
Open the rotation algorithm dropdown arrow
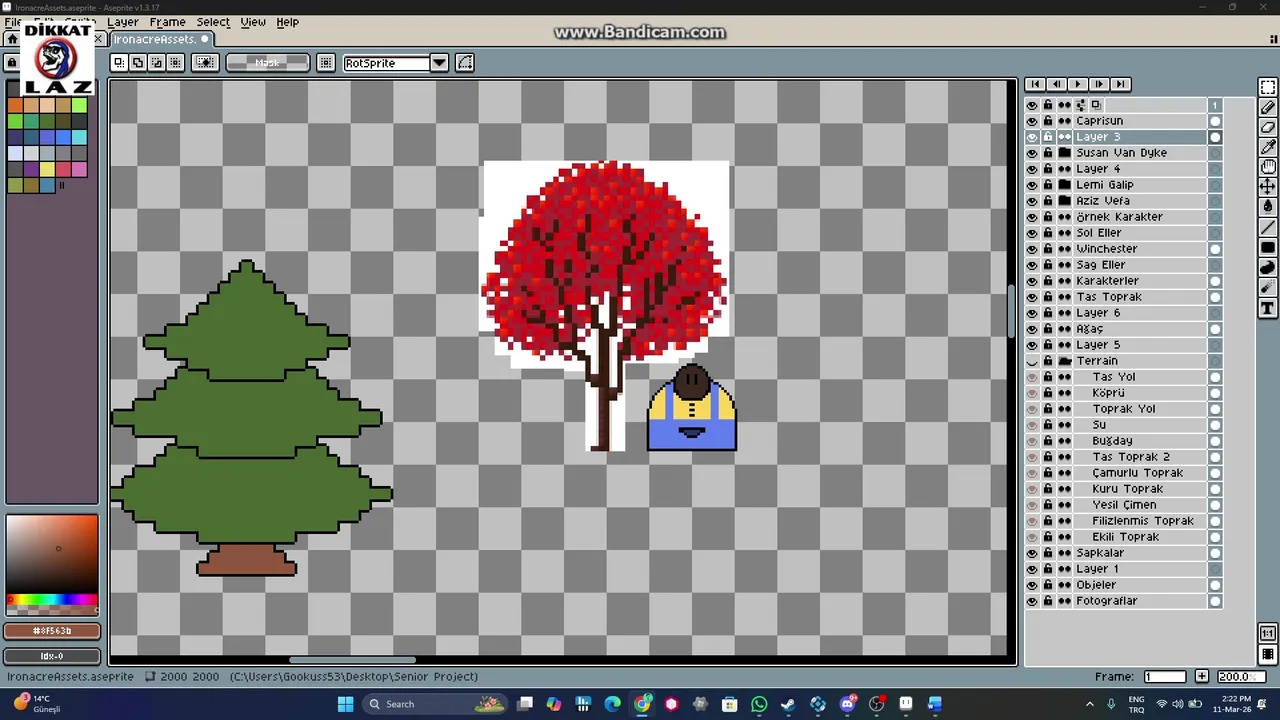(438, 63)
